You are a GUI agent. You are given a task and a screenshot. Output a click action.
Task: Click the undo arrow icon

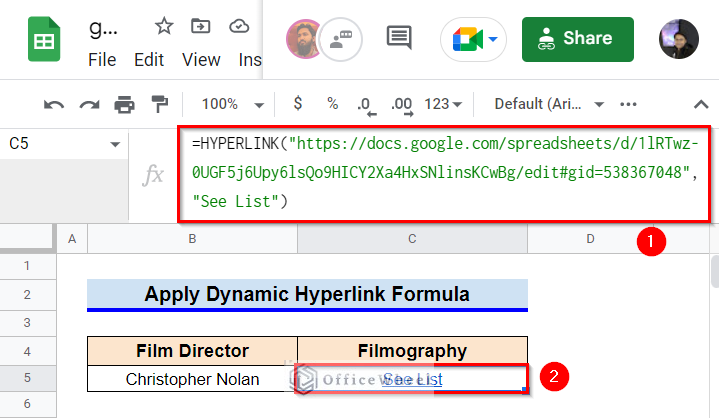point(54,105)
